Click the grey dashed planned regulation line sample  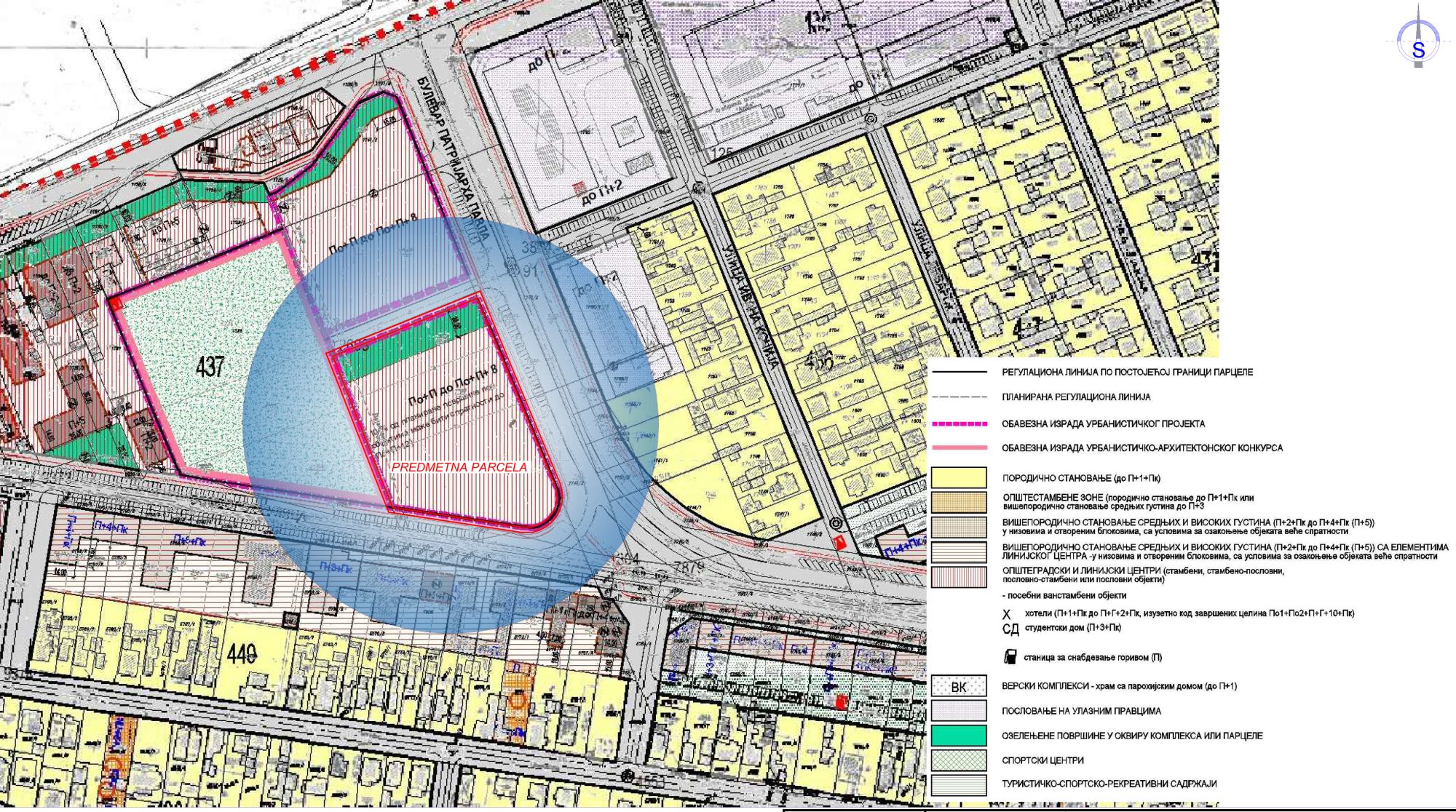960,397
